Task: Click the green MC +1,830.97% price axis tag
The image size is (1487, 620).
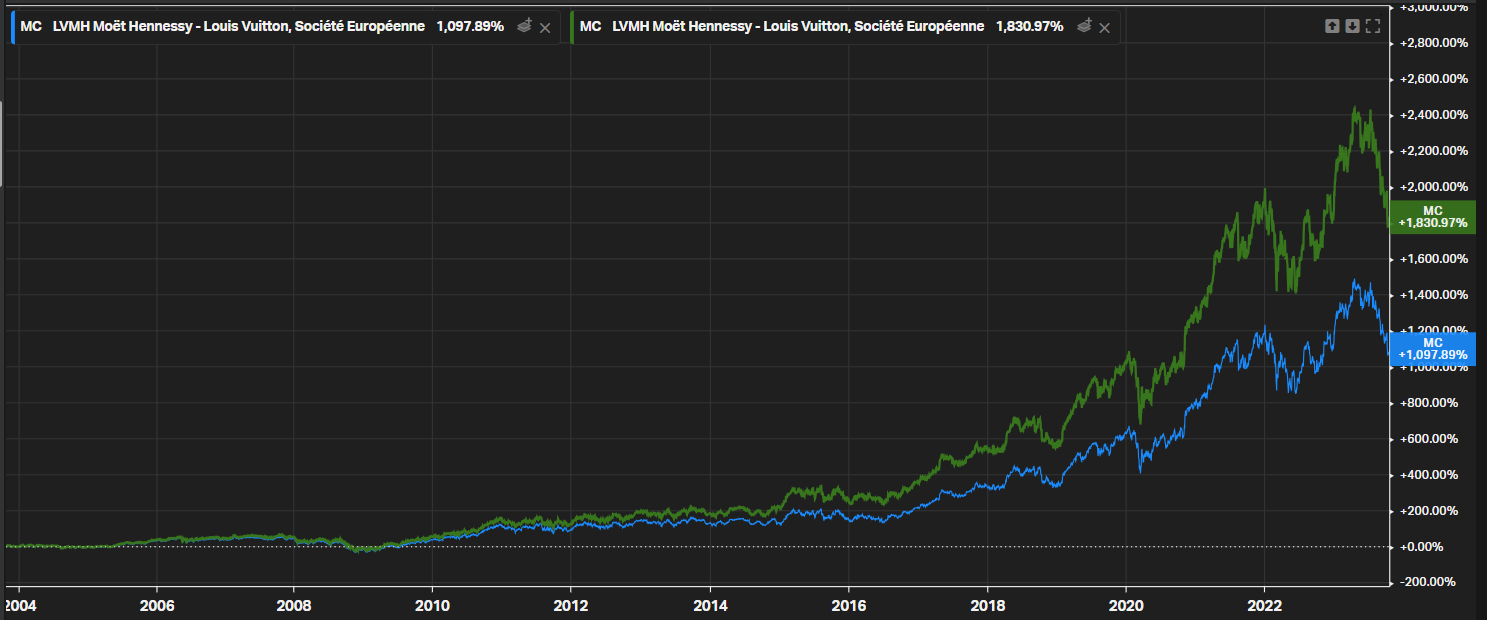Action: [x=1433, y=216]
